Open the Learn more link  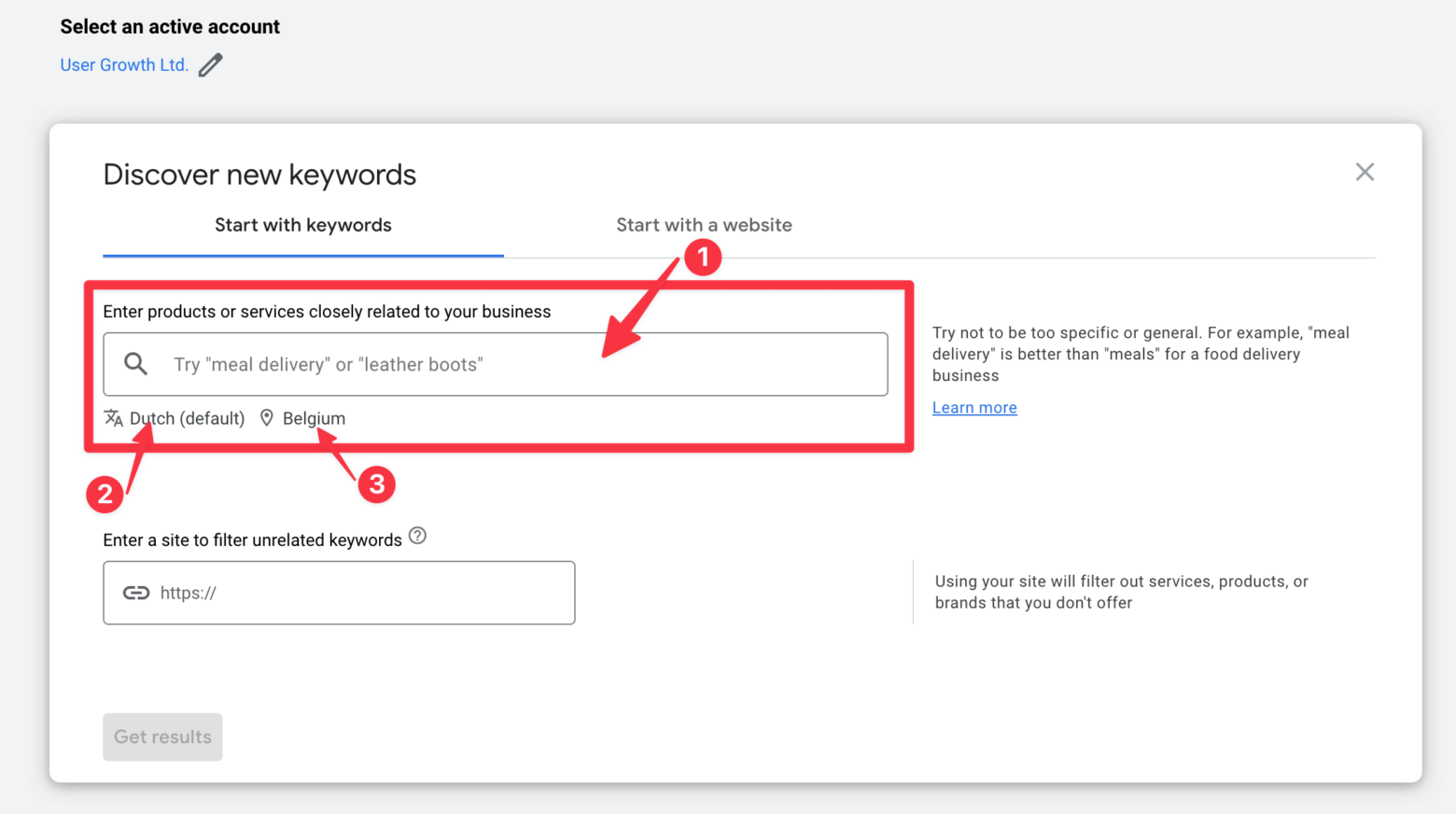point(973,407)
